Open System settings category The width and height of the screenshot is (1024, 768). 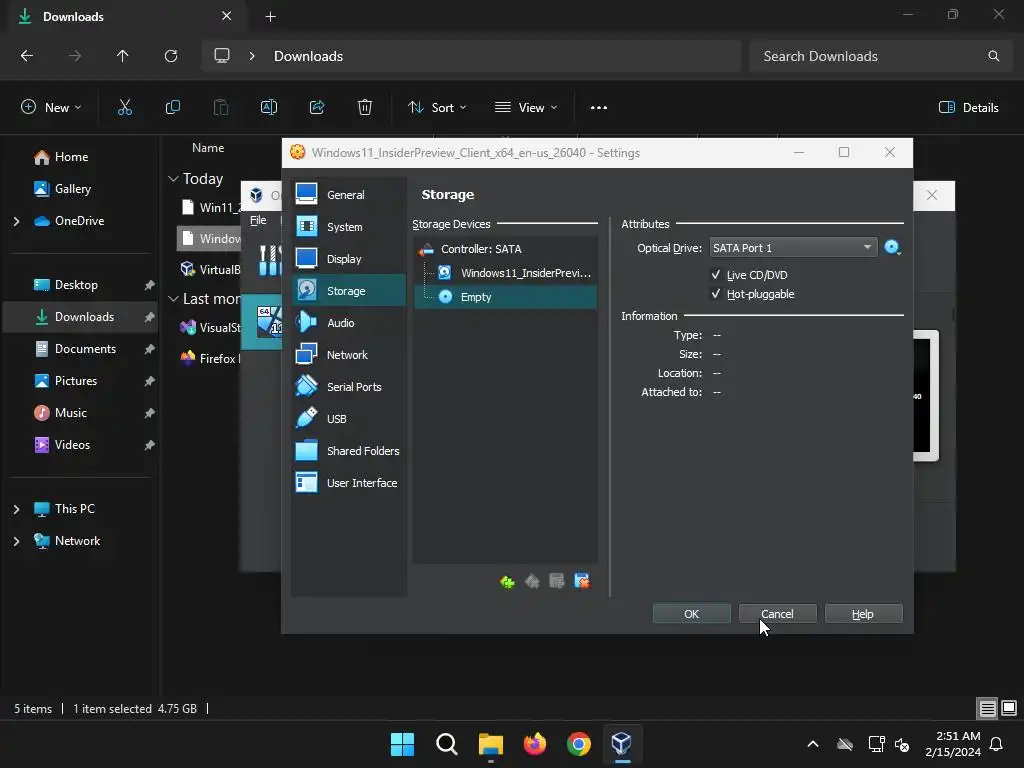click(x=348, y=227)
